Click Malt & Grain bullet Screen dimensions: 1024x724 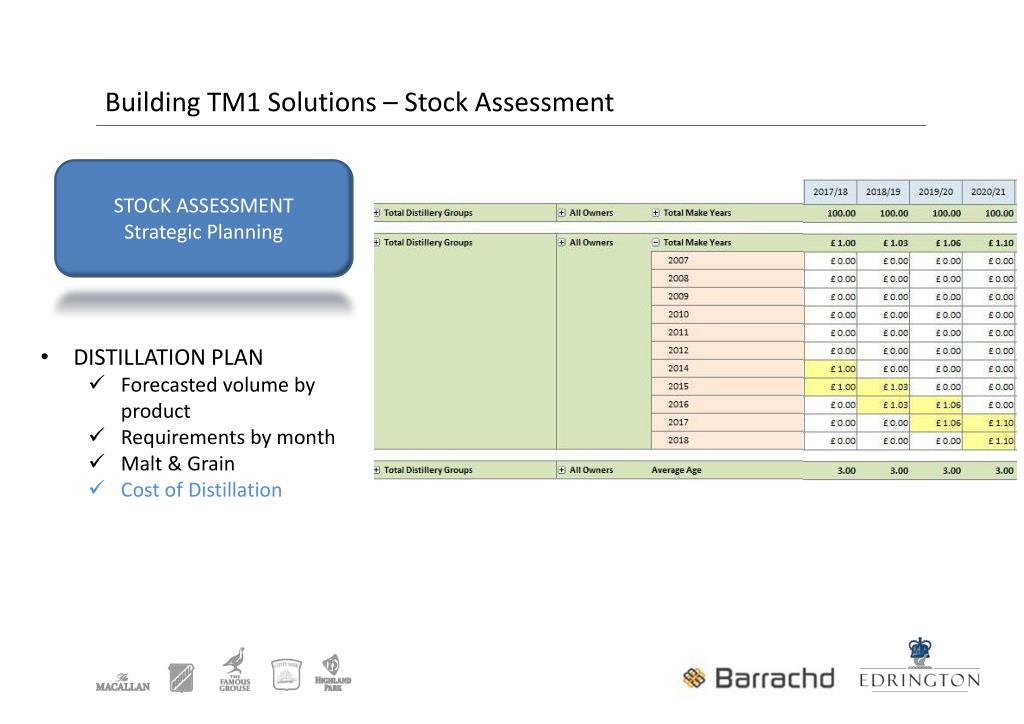coord(178,464)
